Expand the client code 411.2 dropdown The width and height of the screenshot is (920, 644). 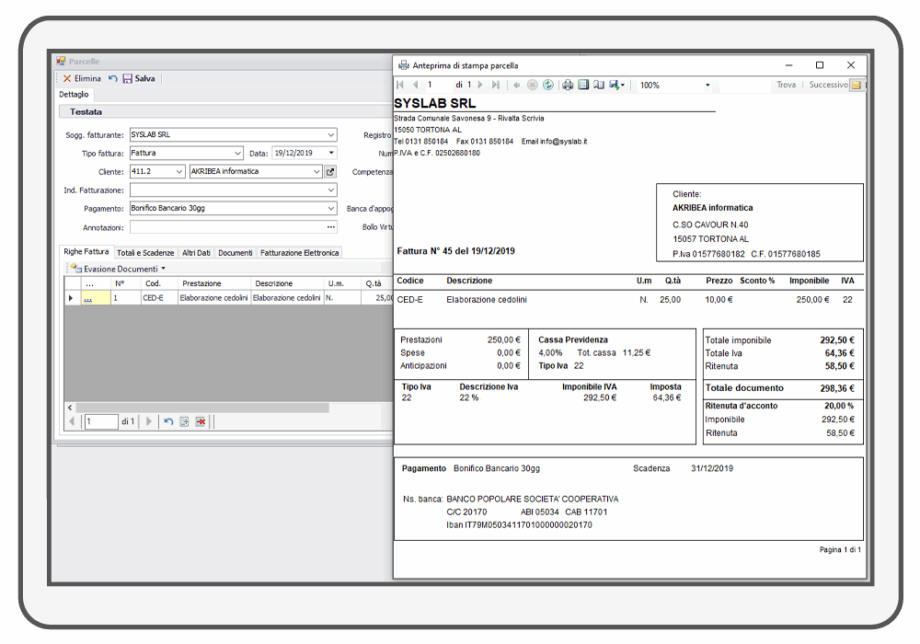coord(180,172)
